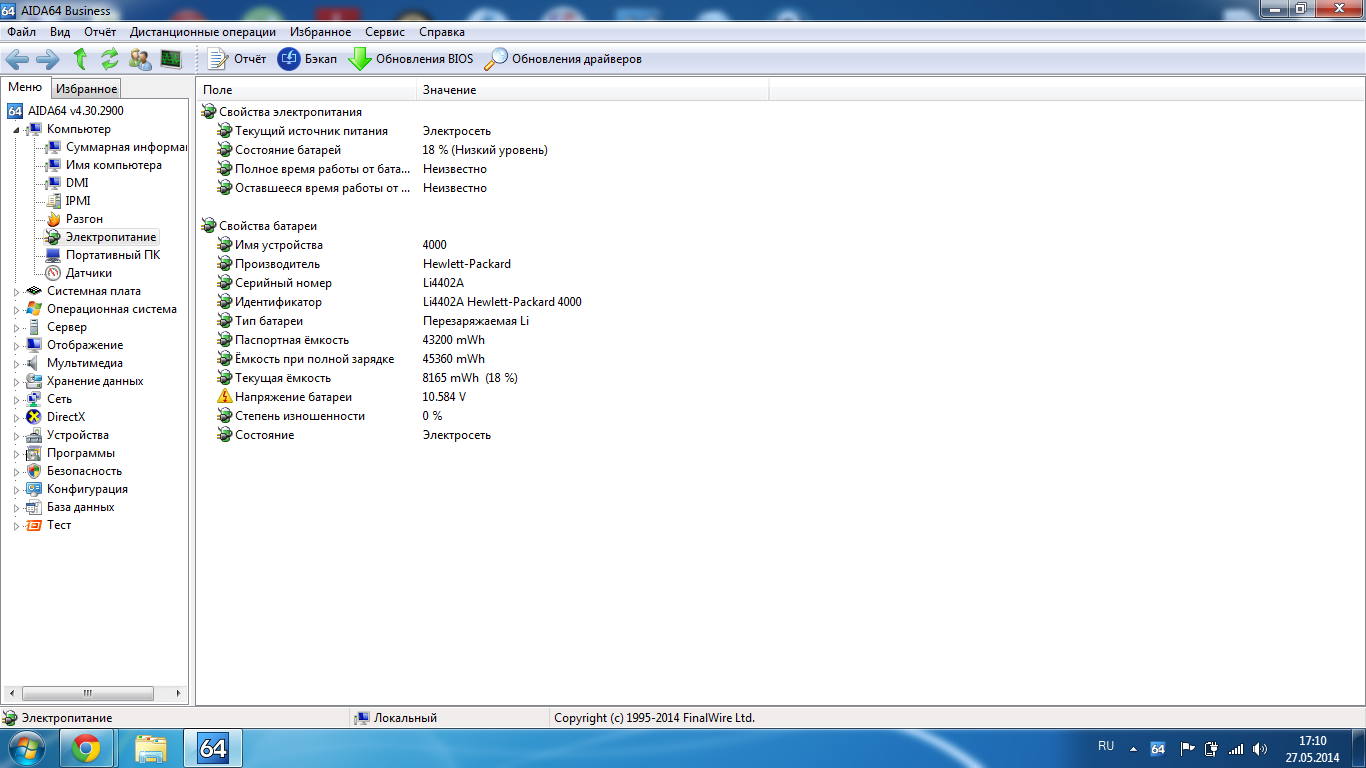Expand the Системная плата node

[x=16, y=292]
